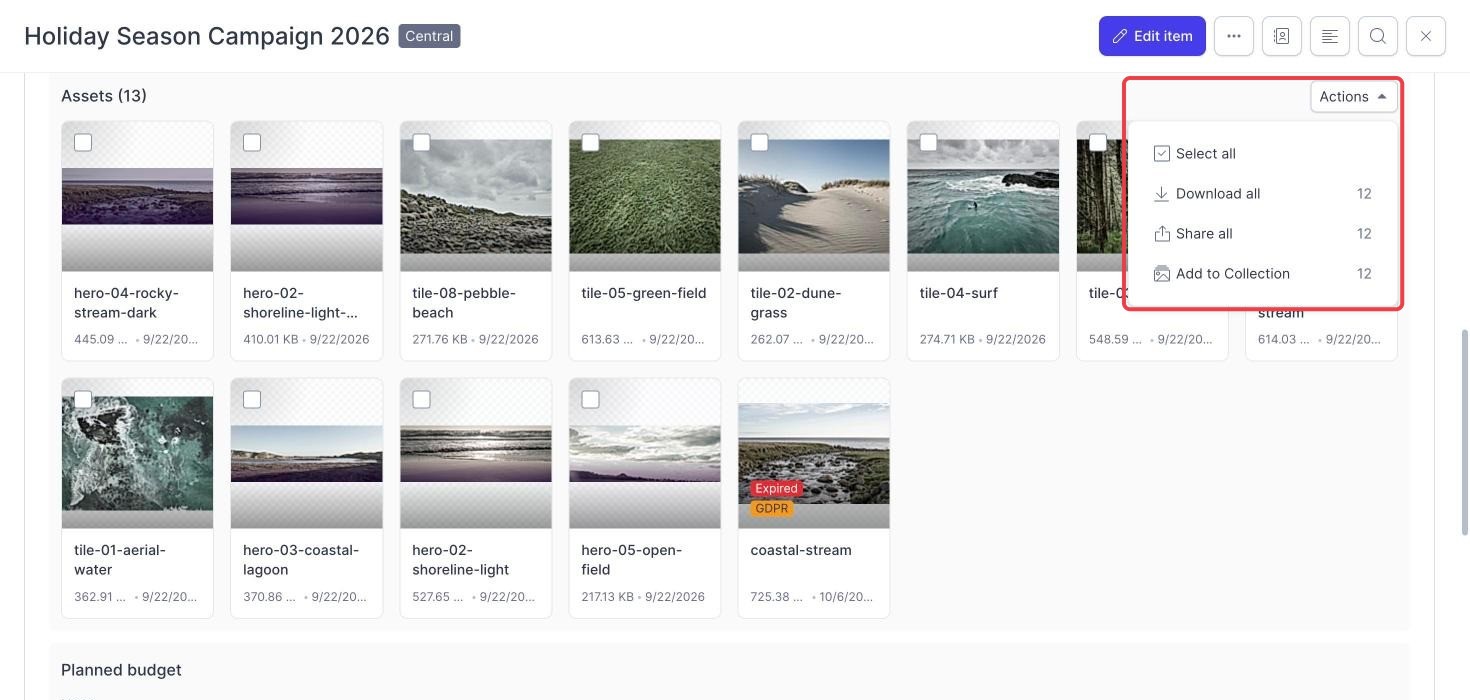Click the "Assets (13)" heading
1470x700 pixels.
pos(104,96)
